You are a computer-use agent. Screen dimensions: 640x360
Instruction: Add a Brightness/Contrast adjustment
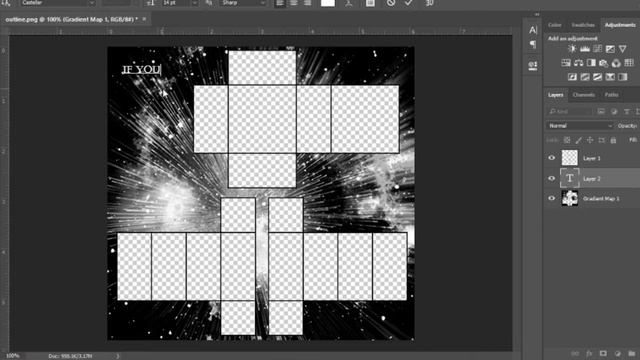coord(572,49)
